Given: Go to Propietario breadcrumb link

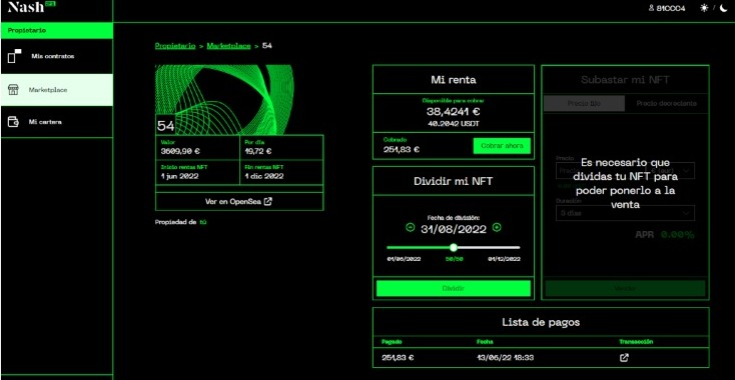Looking at the screenshot, I should tap(175, 46).
